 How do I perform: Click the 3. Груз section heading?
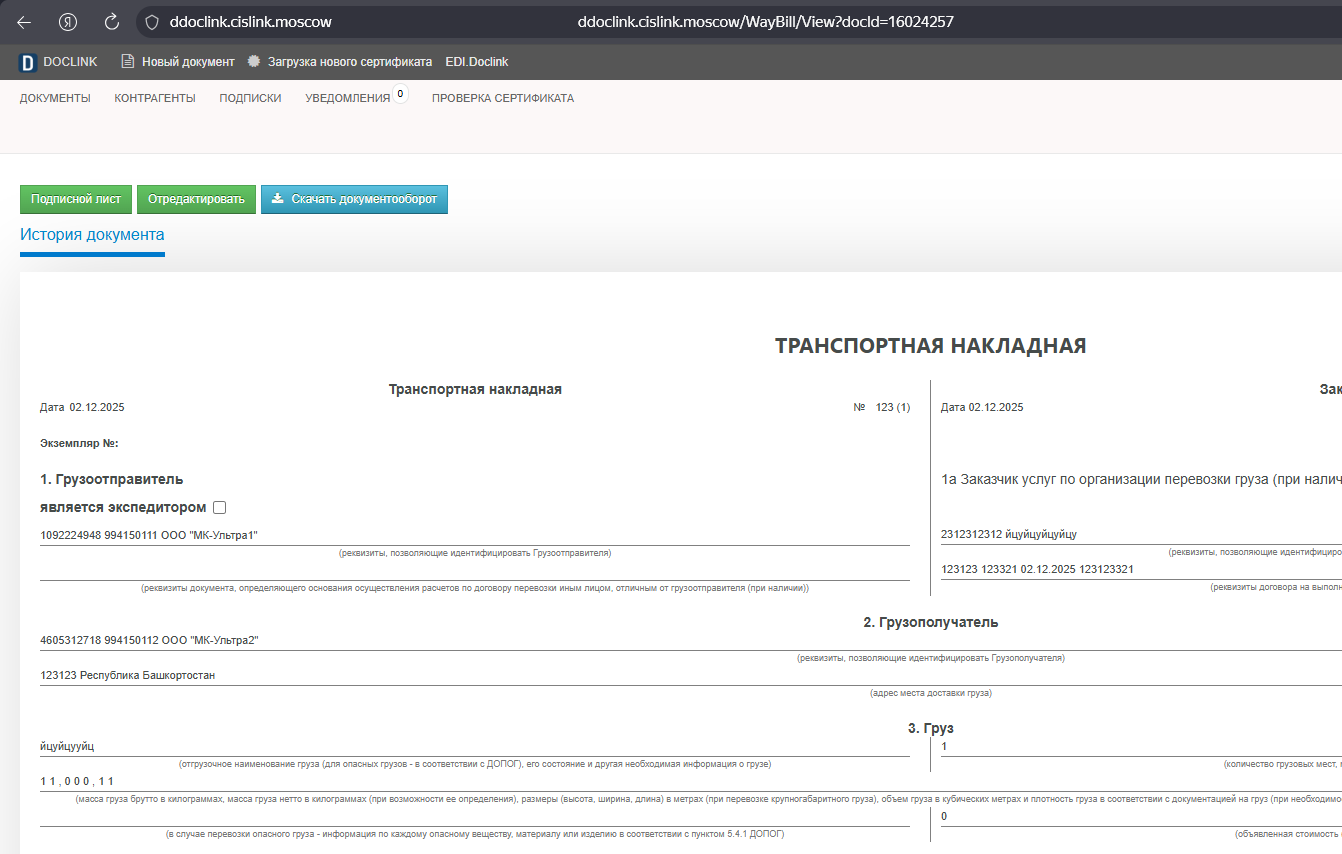click(x=931, y=728)
